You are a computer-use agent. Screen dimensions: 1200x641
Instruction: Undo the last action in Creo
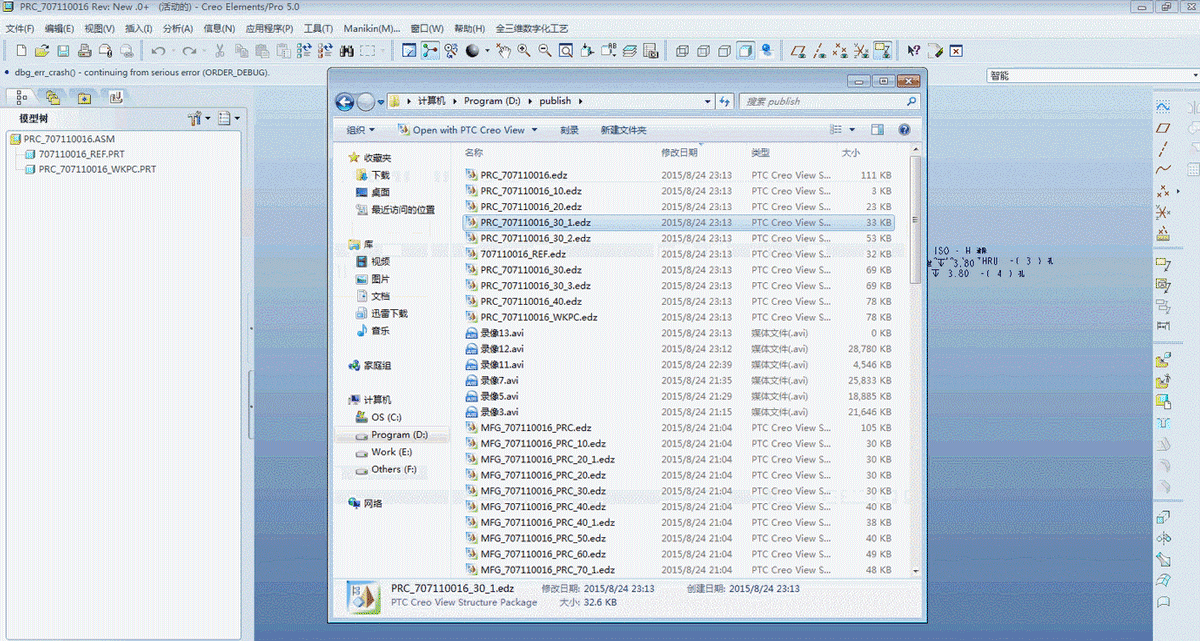click(x=158, y=50)
